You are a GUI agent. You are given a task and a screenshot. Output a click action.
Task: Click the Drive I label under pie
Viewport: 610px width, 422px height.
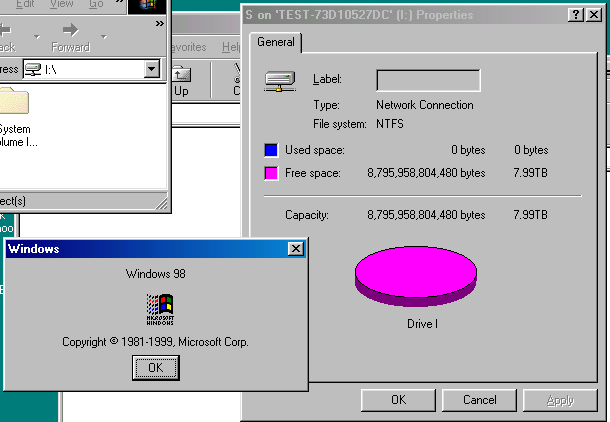pos(422,324)
